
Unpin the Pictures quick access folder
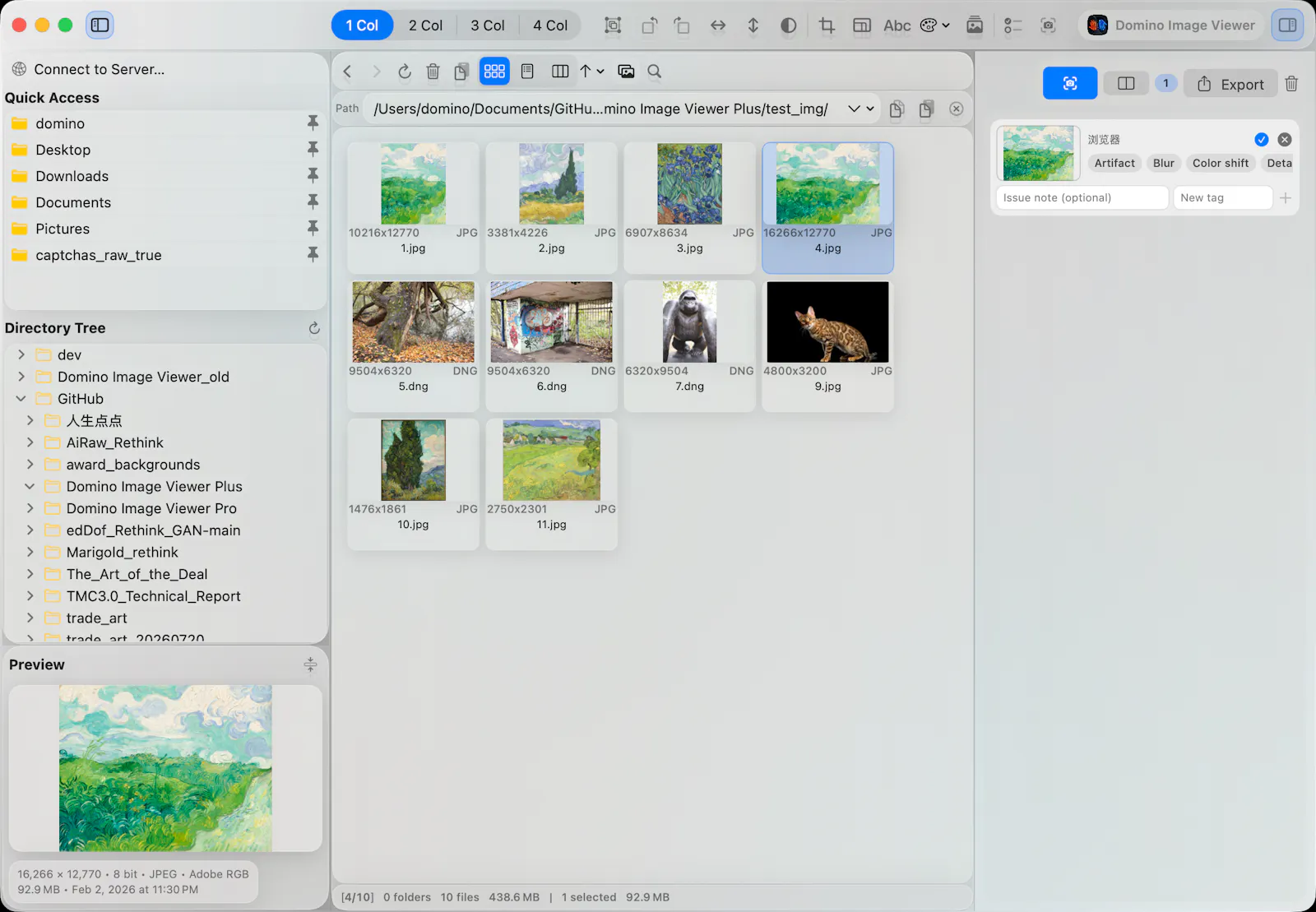click(x=313, y=228)
